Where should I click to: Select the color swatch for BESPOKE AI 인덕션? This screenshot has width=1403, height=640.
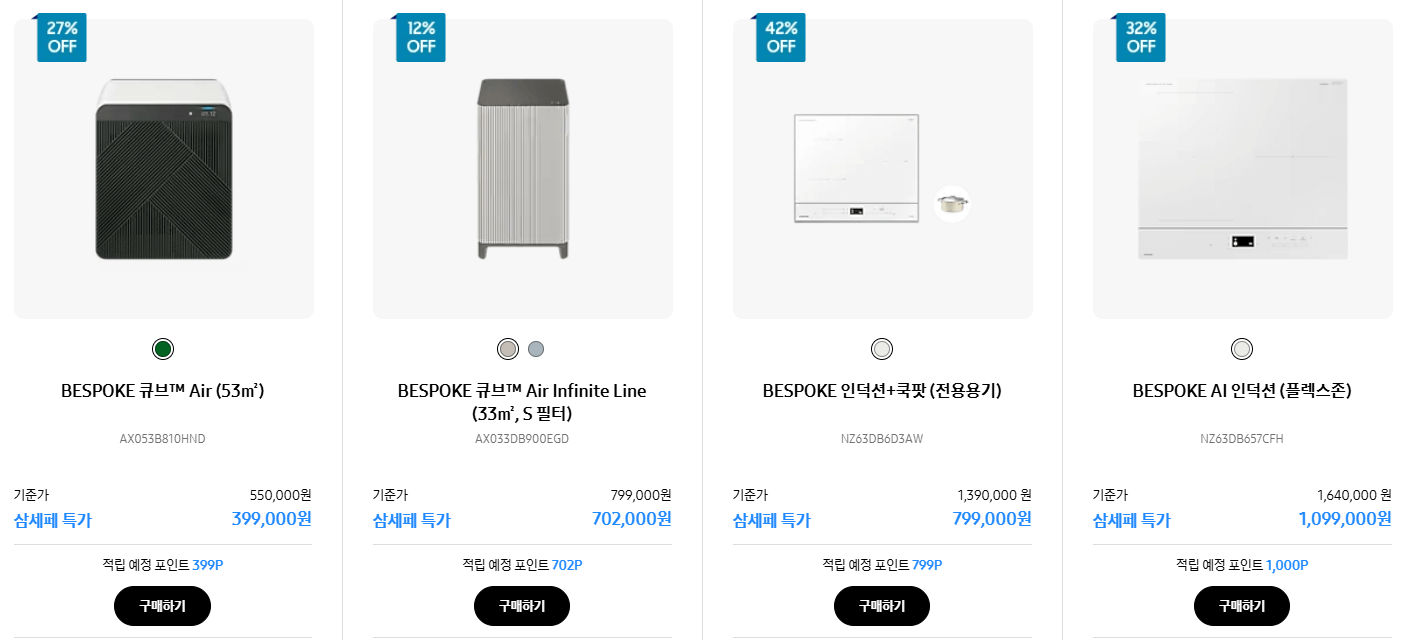click(x=1241, y=348)
